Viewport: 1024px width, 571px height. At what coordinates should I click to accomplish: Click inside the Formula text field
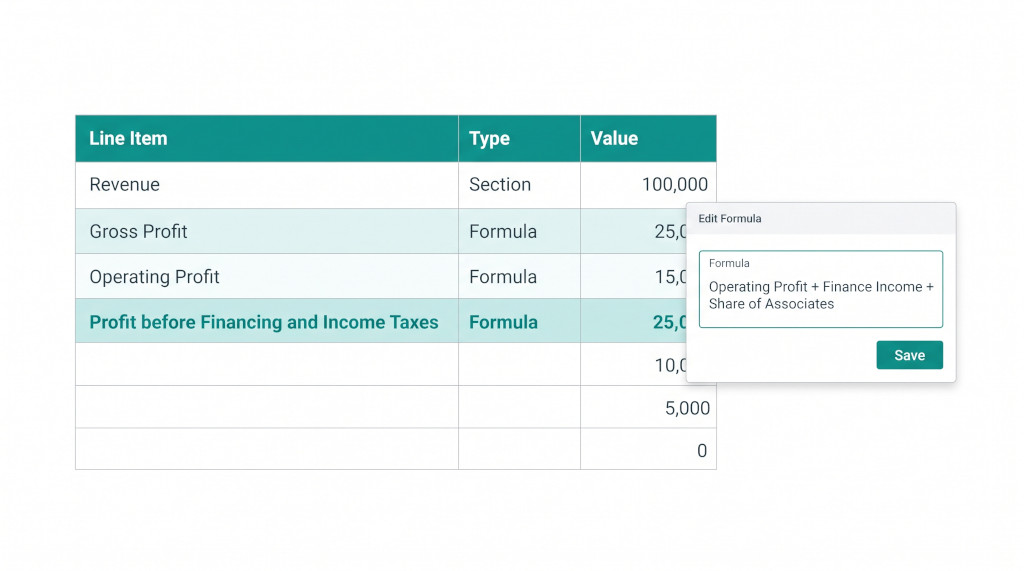[x=821, y=289]
